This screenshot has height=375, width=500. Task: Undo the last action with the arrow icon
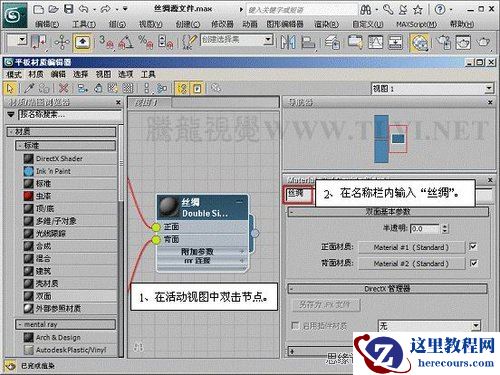point(83,9)
